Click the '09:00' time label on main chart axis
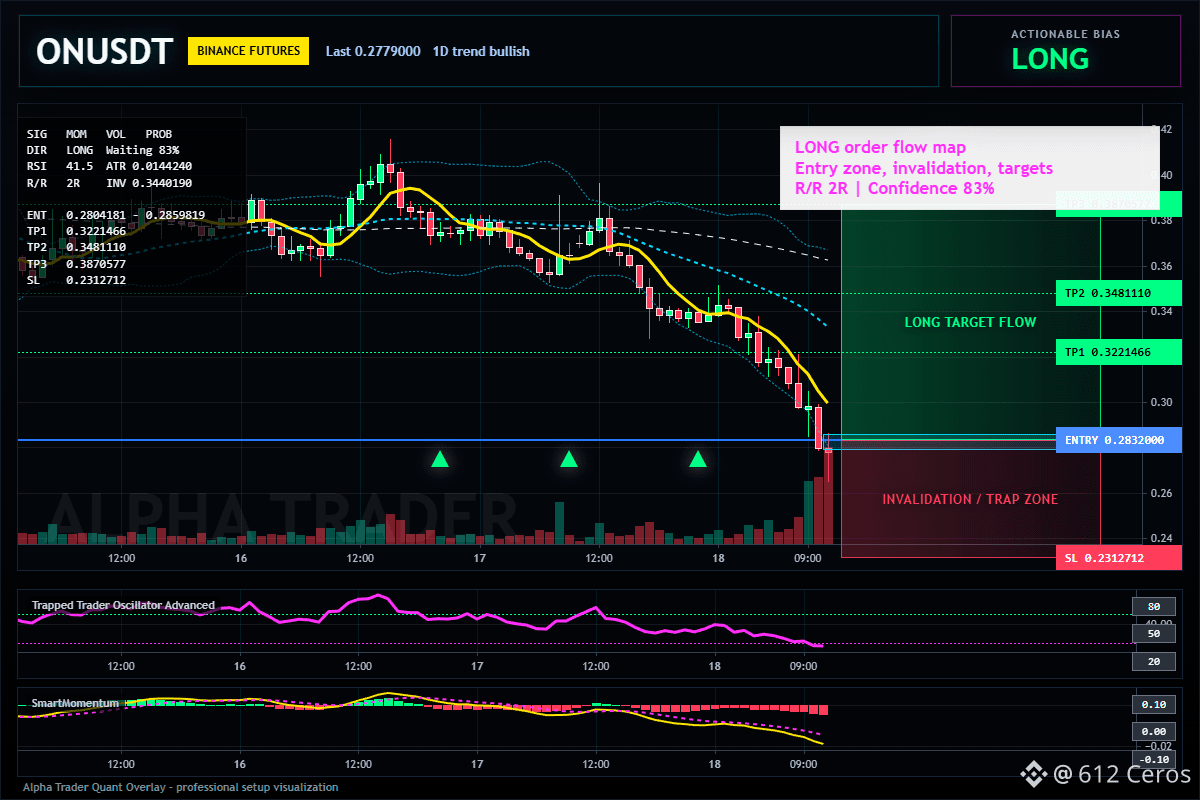1200x800 pixels. coord(807,557)
